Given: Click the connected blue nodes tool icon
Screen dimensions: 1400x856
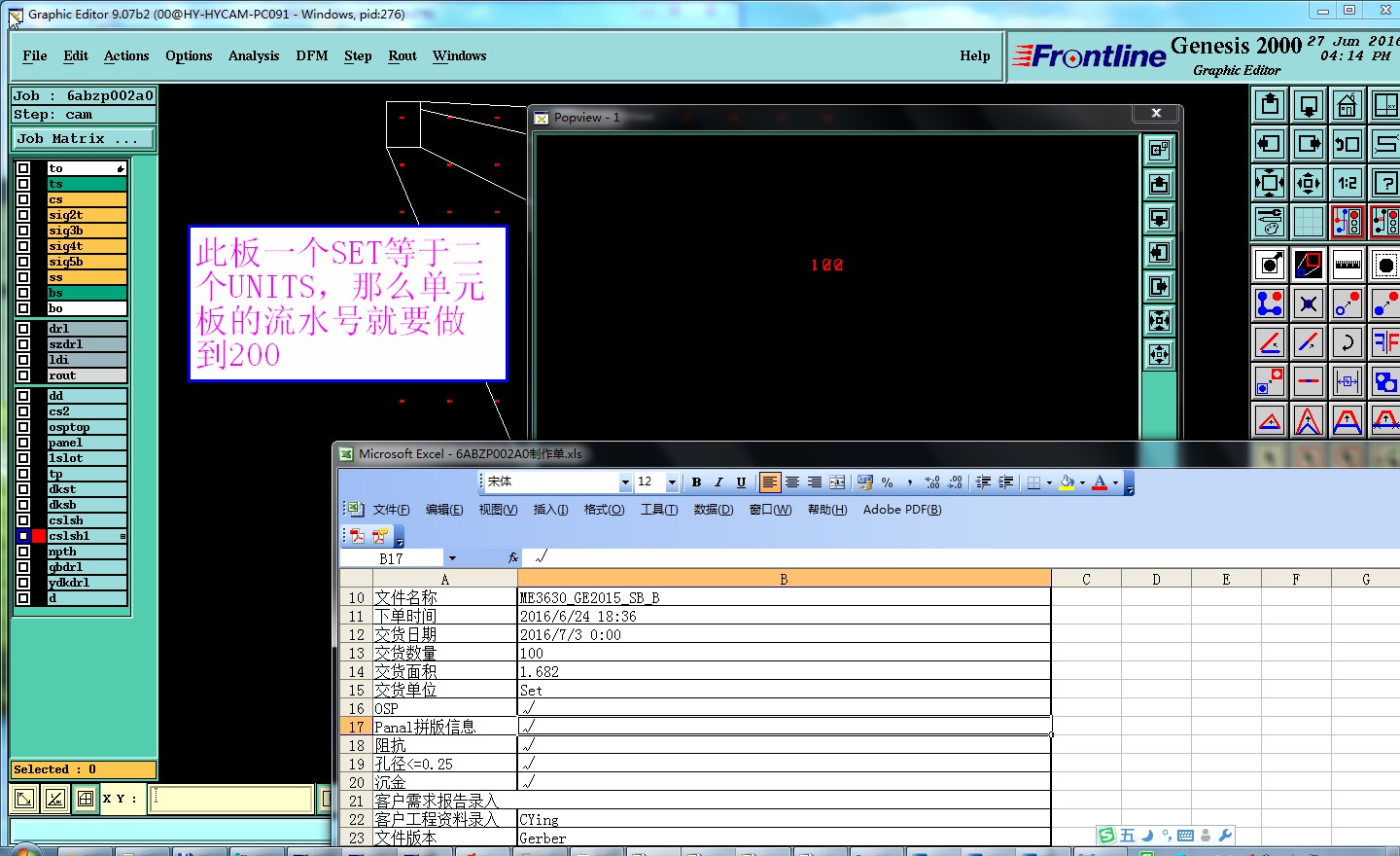Looking at the screenshot, I should point(1270,303).
